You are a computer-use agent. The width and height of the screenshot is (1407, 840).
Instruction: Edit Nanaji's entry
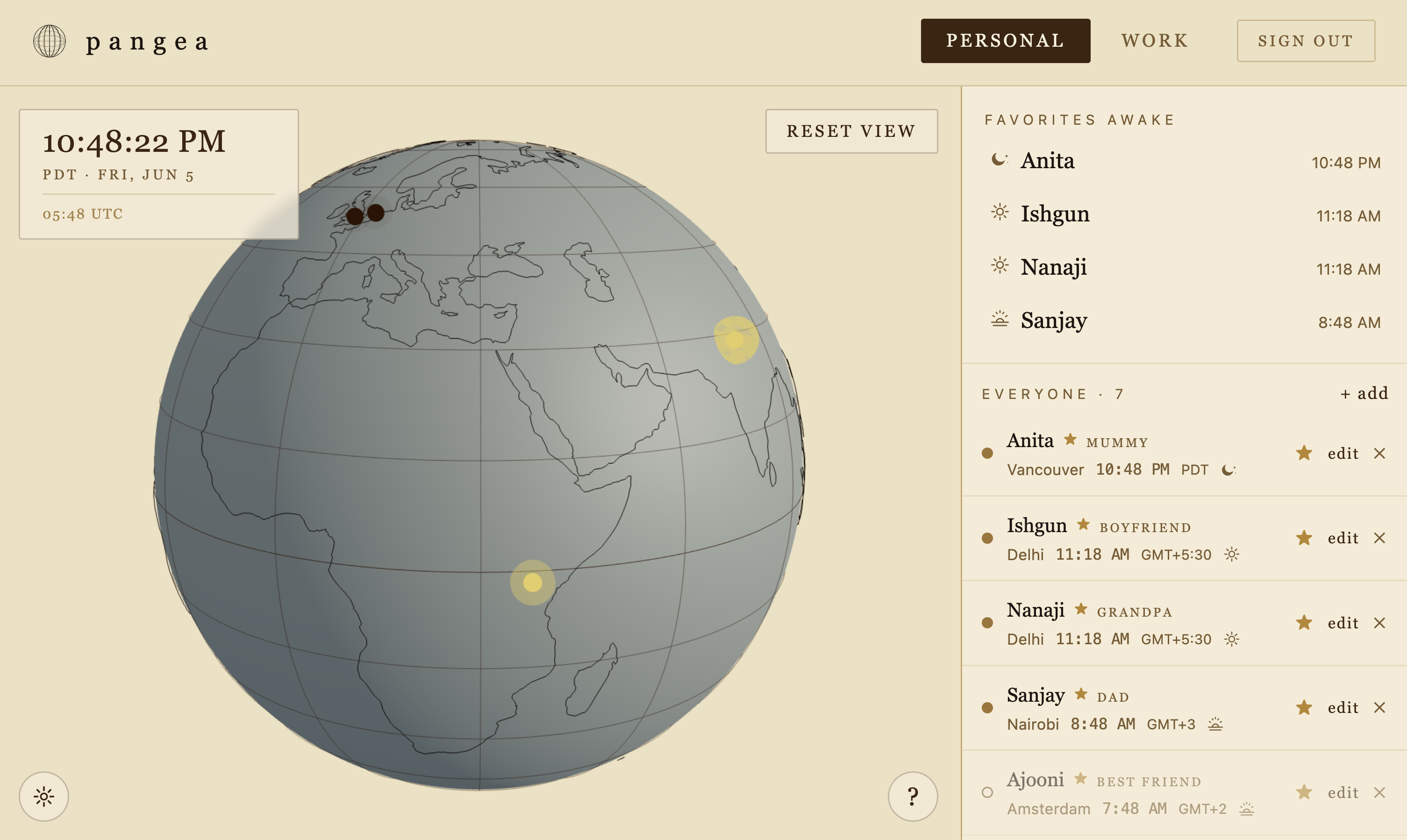[1343, 623]
